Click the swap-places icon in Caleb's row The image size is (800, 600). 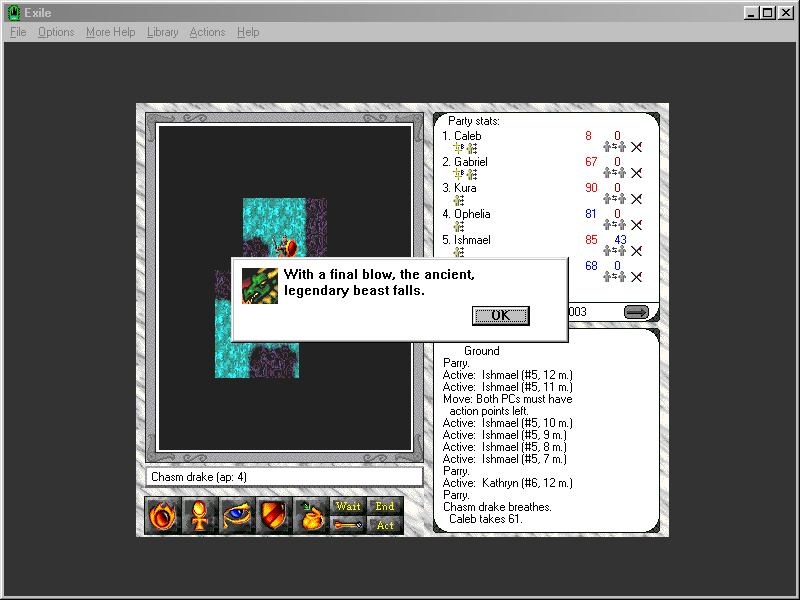click(614, 147)
